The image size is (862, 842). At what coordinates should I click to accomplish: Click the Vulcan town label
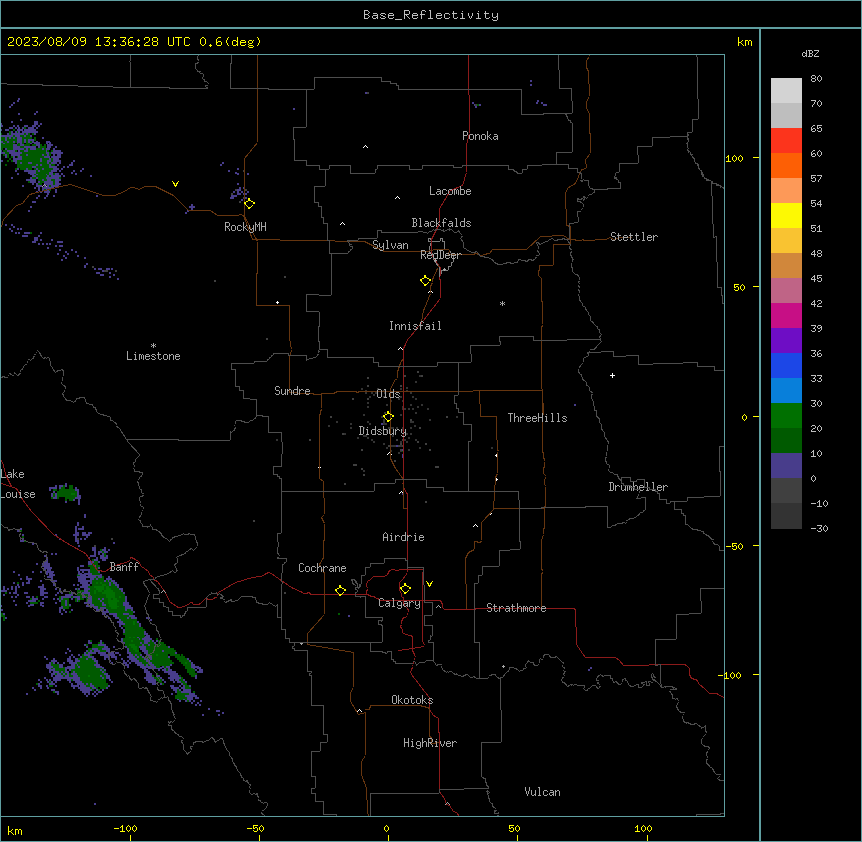click(542, 792)
